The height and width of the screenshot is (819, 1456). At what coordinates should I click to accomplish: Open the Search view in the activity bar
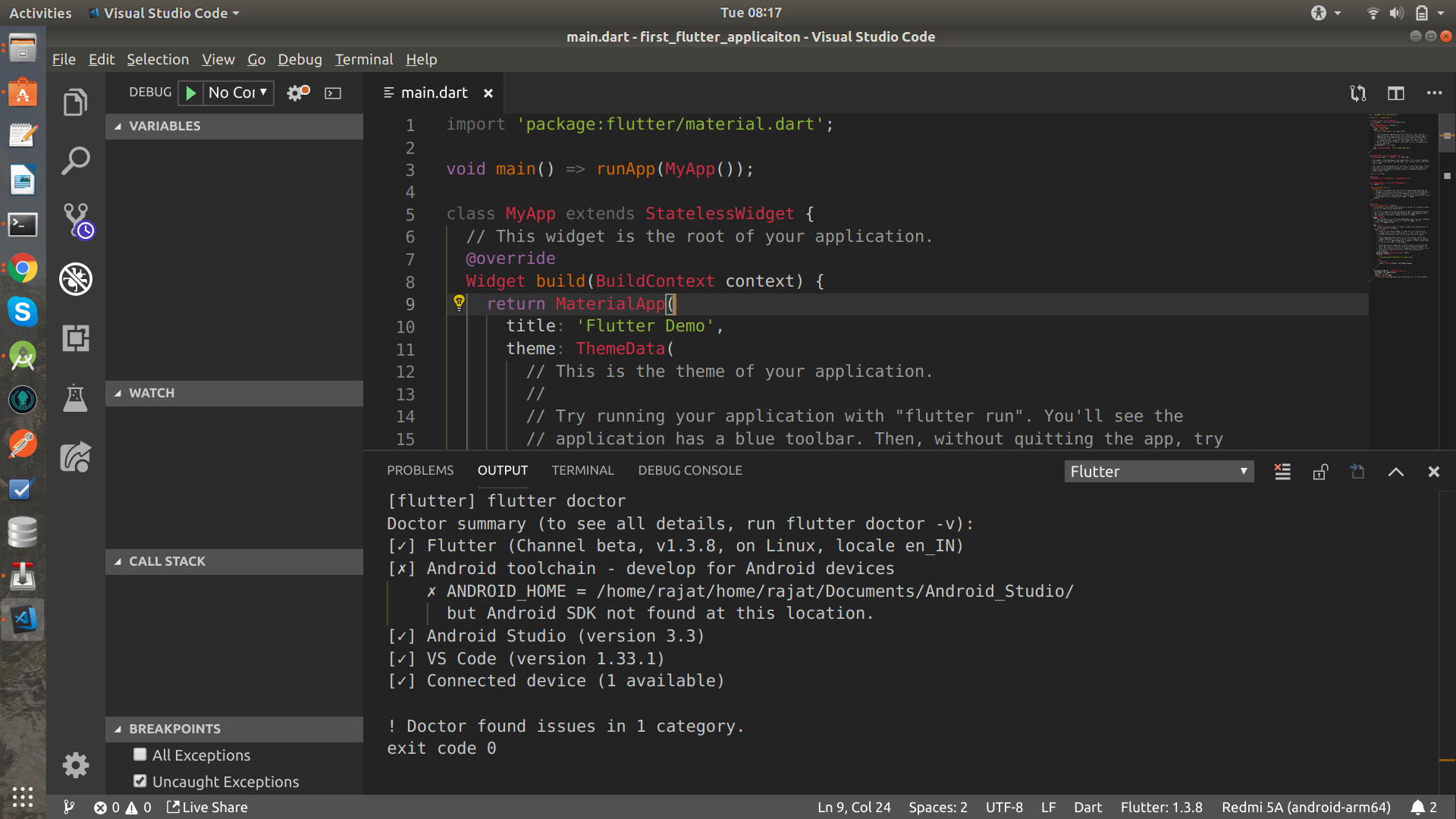click(75, 160)
